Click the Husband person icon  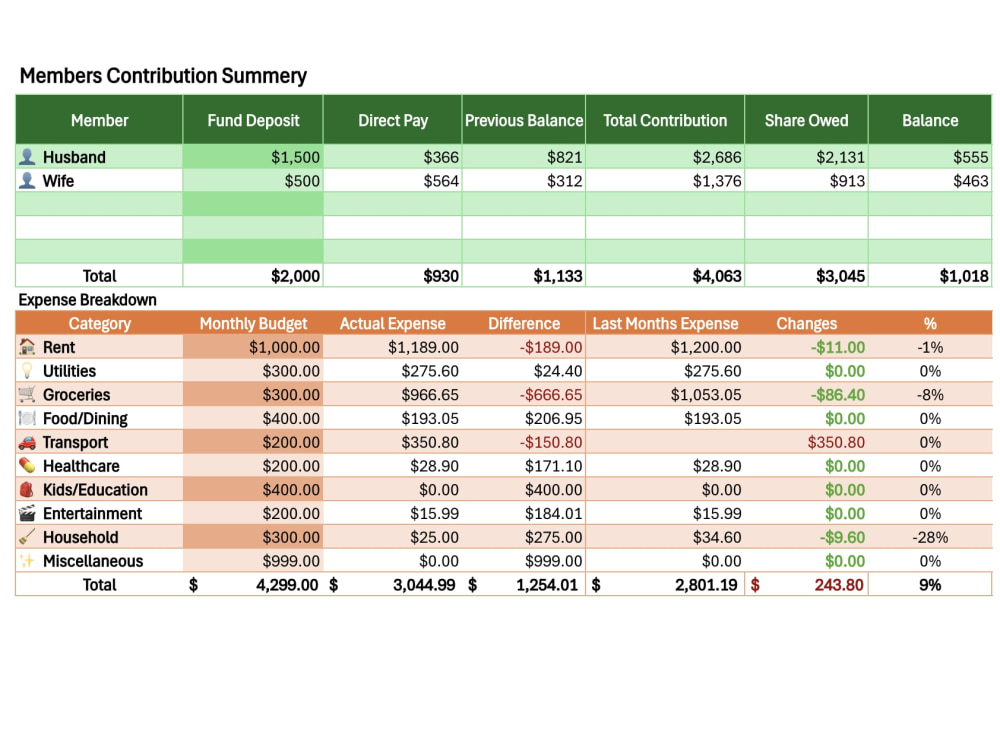[x=27, y=157]
